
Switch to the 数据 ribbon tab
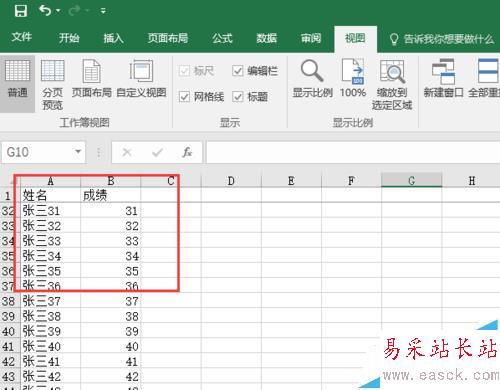[266, 38]
